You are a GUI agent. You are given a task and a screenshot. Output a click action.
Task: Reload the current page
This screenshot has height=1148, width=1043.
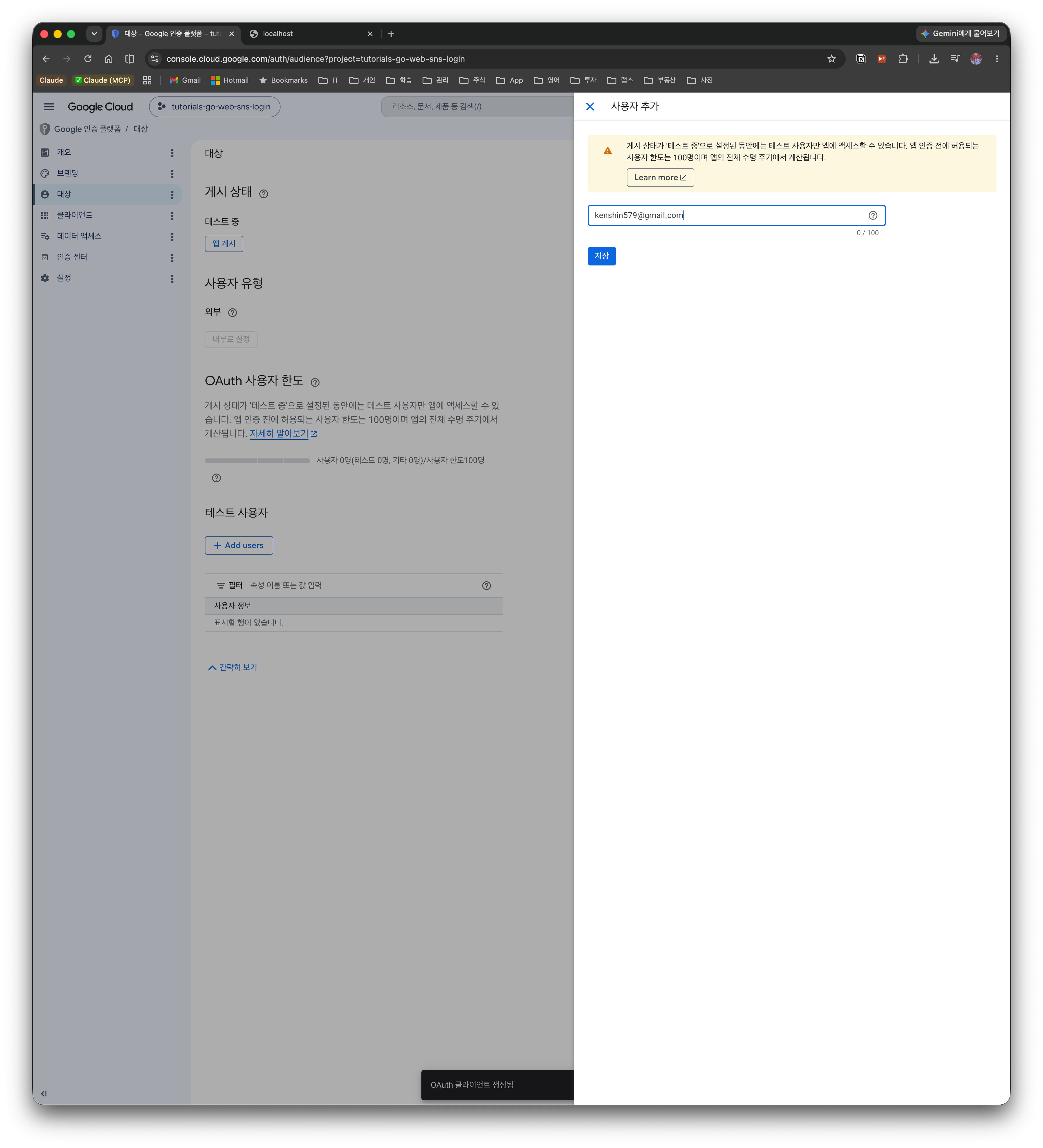[x=88, y=59]
